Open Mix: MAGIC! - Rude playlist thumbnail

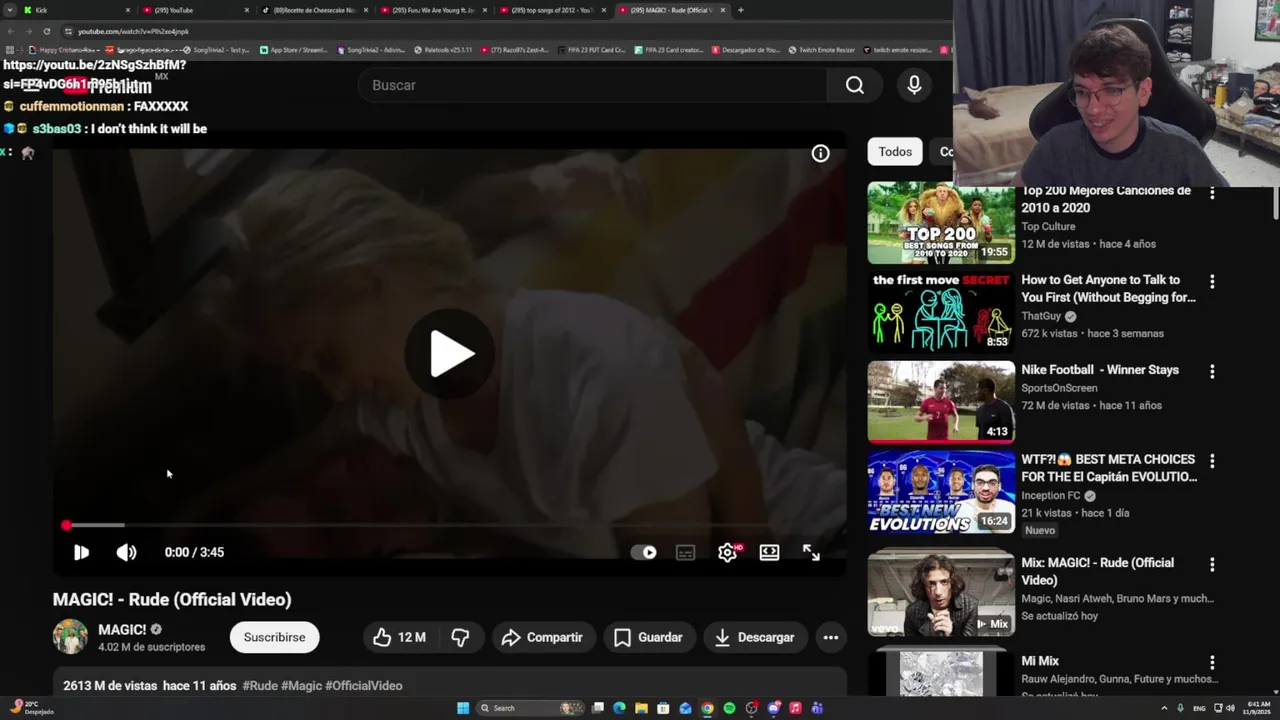(941, 593)
